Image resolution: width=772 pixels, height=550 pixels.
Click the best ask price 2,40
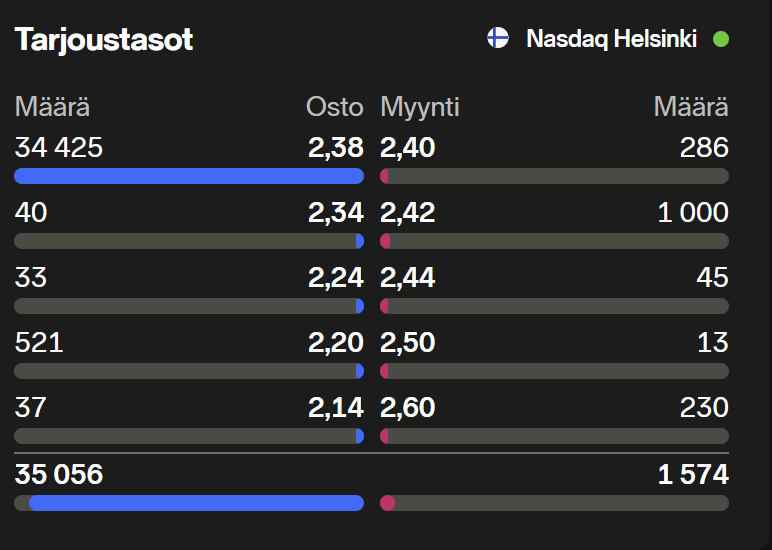pos(408,148)
